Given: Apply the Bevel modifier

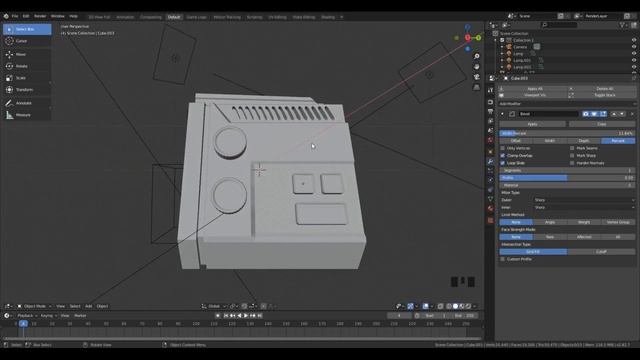Looking at the screenshot, I should 532,124.
